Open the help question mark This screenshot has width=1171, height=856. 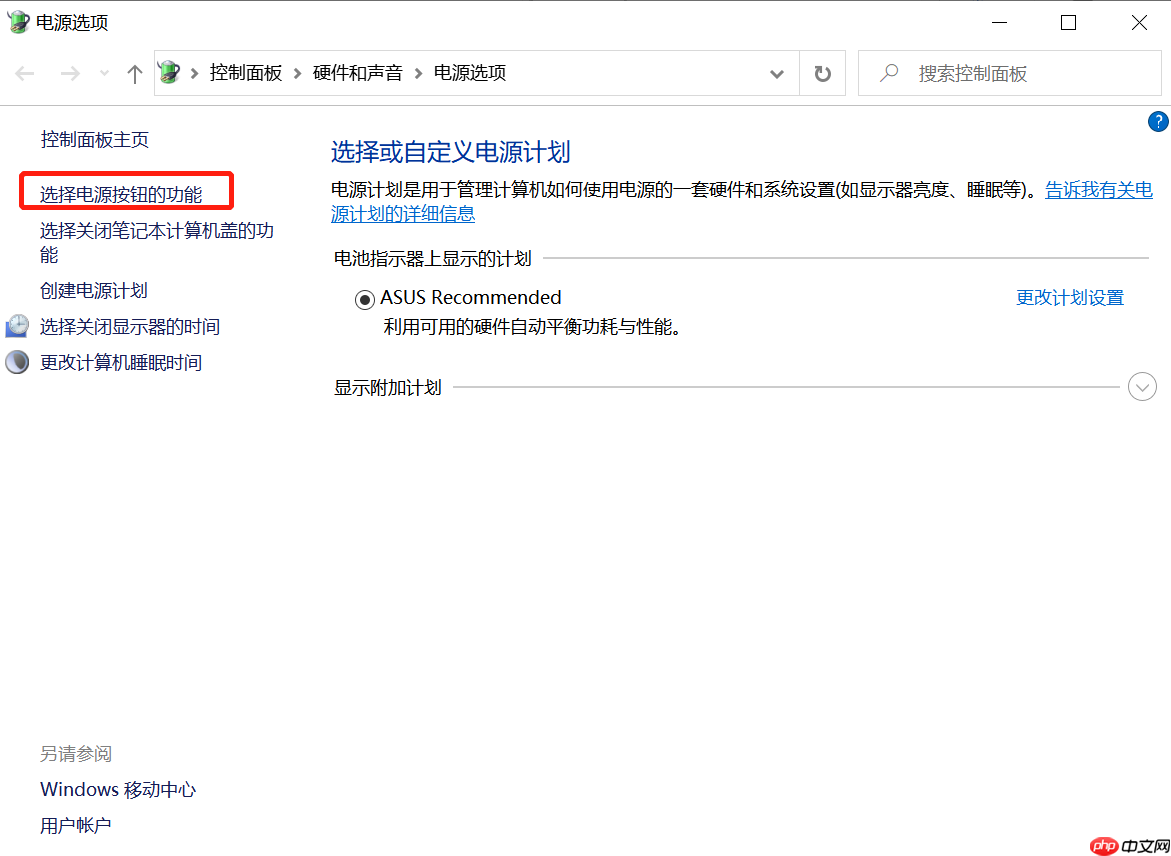tap(1158, 121)
